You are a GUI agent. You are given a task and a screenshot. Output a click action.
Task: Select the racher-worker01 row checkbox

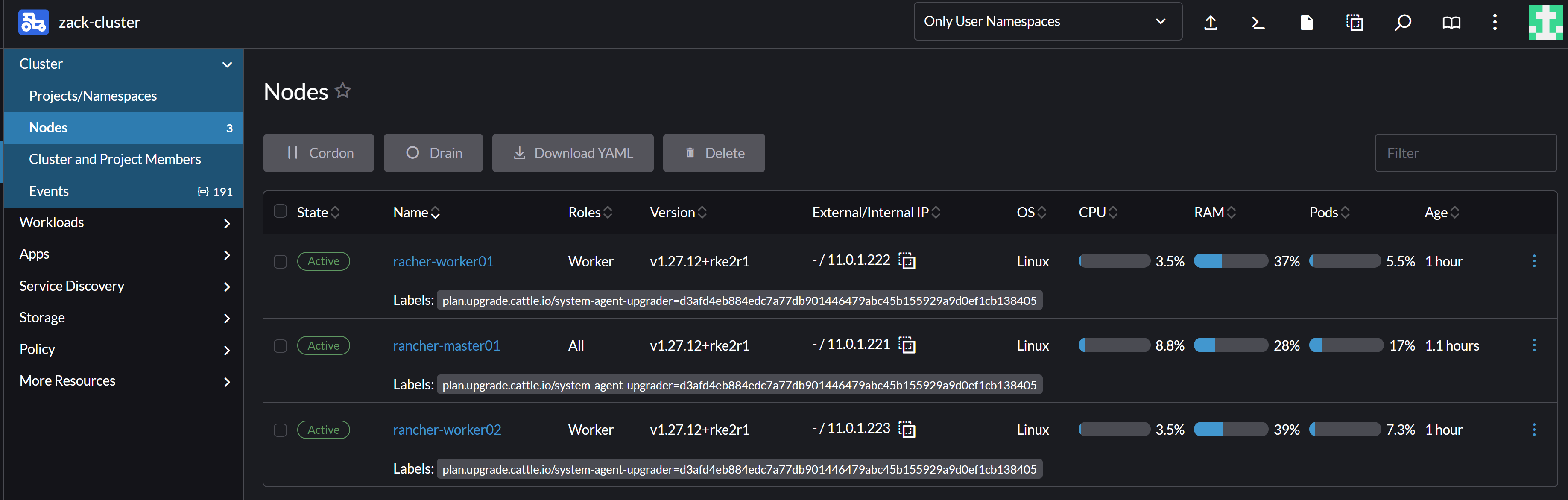click(x=280, y=261)
